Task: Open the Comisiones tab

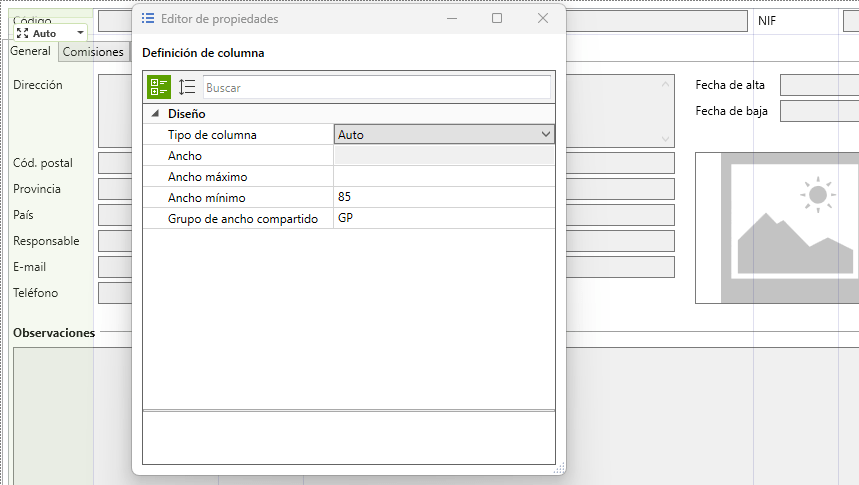Action: coord(93,52)
